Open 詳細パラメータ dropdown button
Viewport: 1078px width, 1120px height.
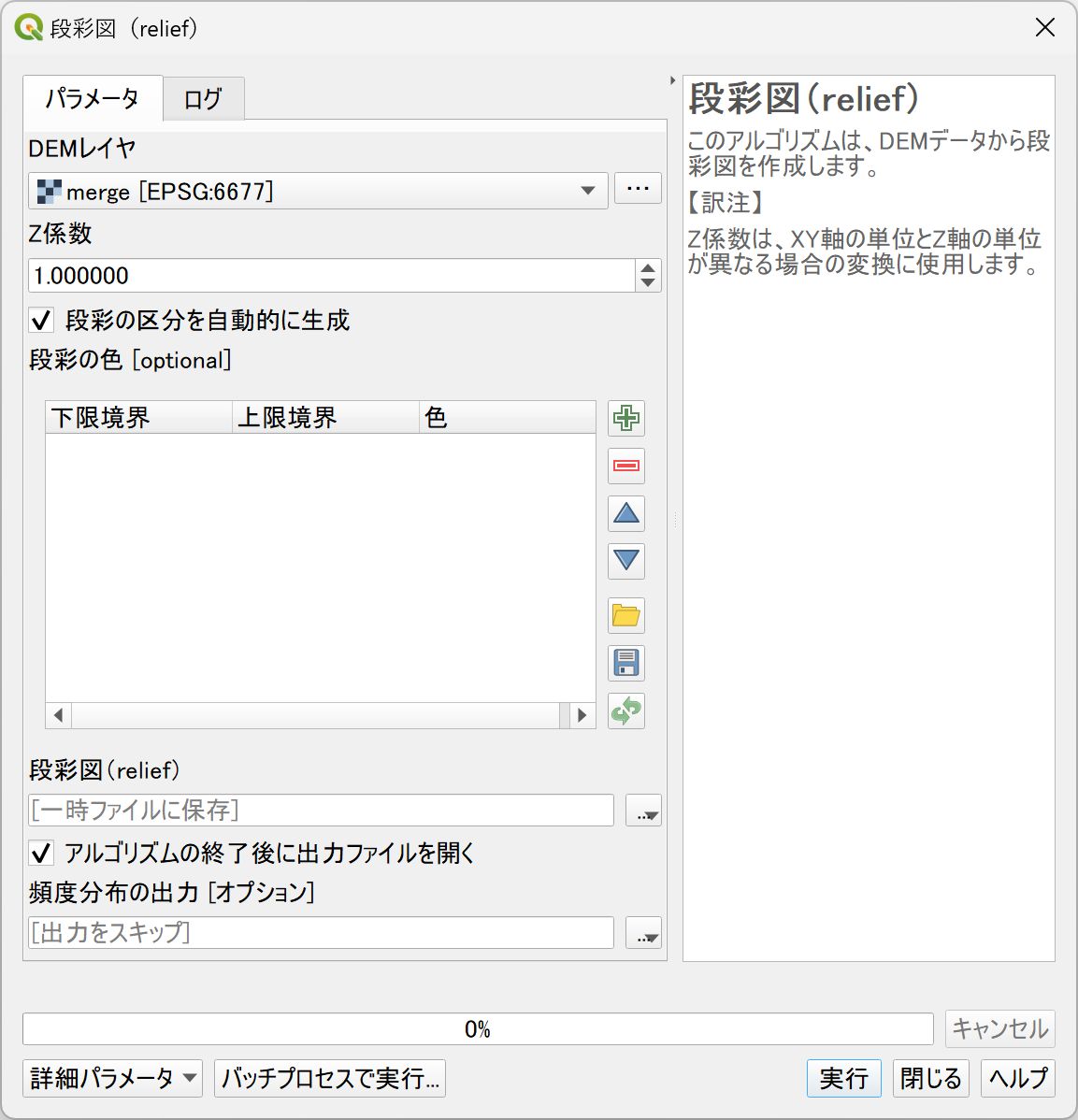(x=113, y=1078)
